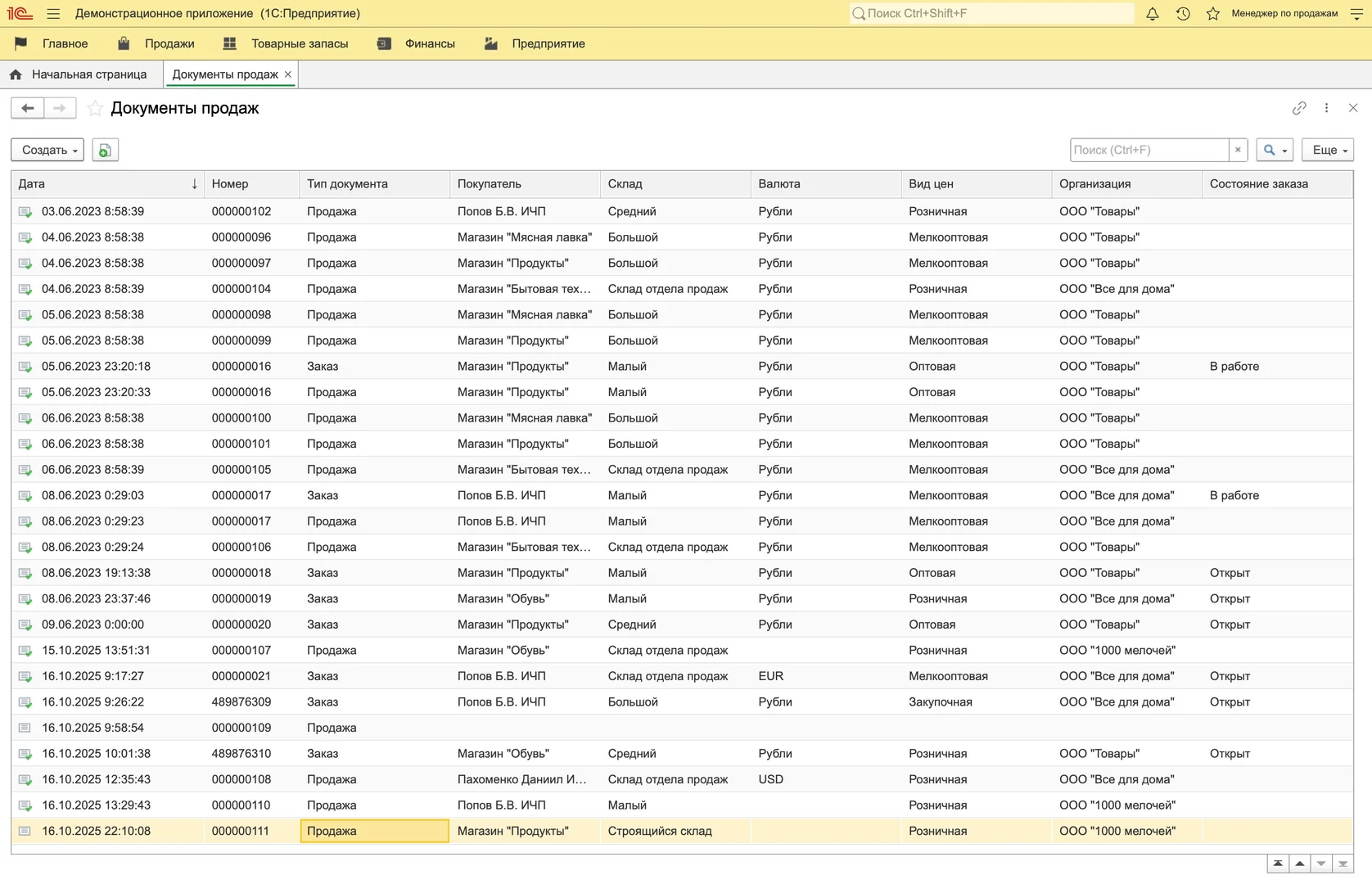Open the notifications bell icon

[x=1152, y=14]
